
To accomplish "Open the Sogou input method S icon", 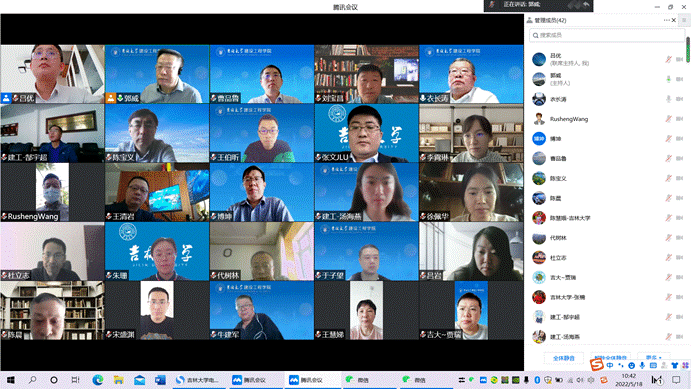I will point(597,364).
